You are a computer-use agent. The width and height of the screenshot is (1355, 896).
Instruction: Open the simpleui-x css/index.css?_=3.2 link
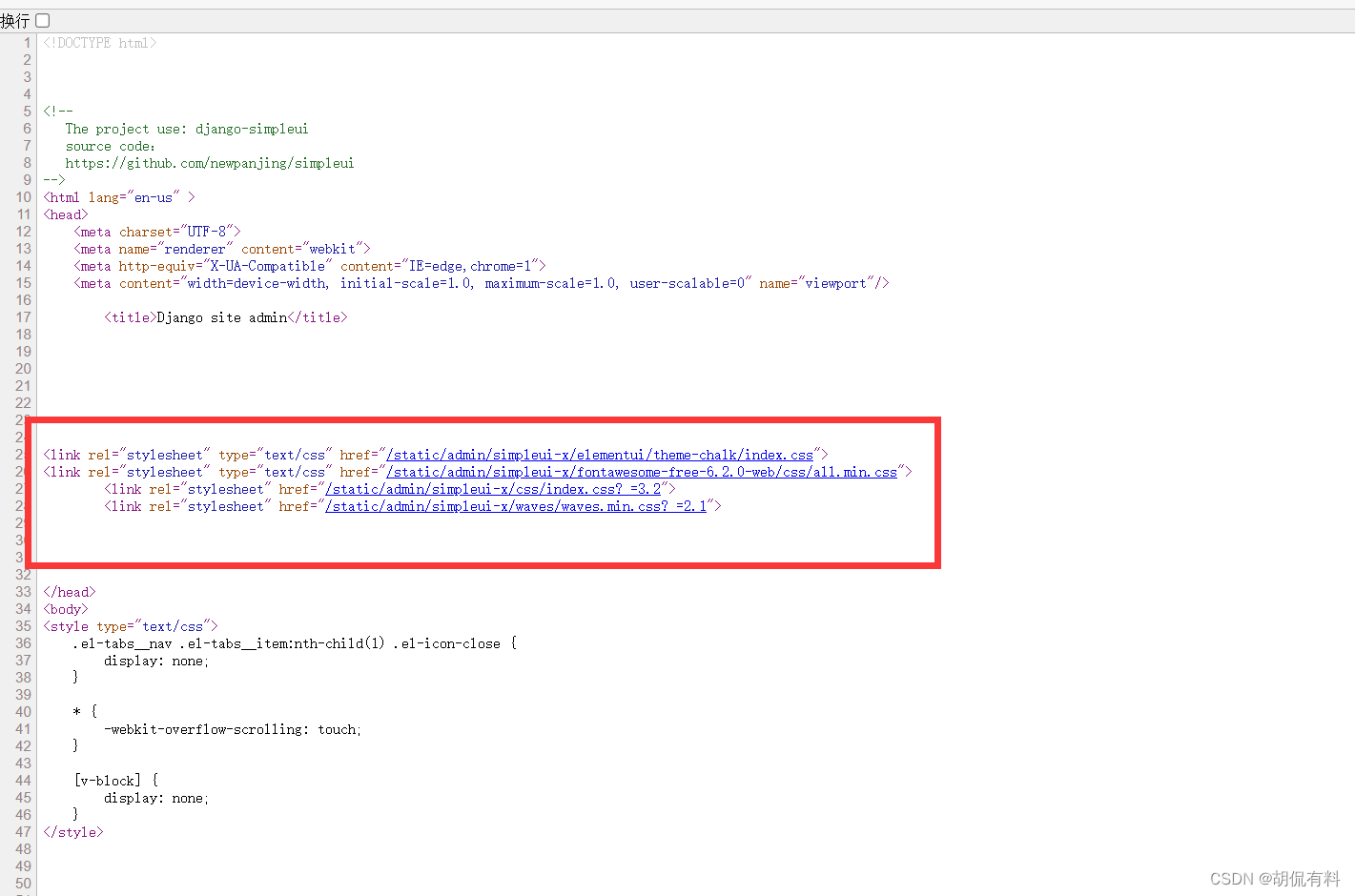pyautogui.click(x=493, y=489)
